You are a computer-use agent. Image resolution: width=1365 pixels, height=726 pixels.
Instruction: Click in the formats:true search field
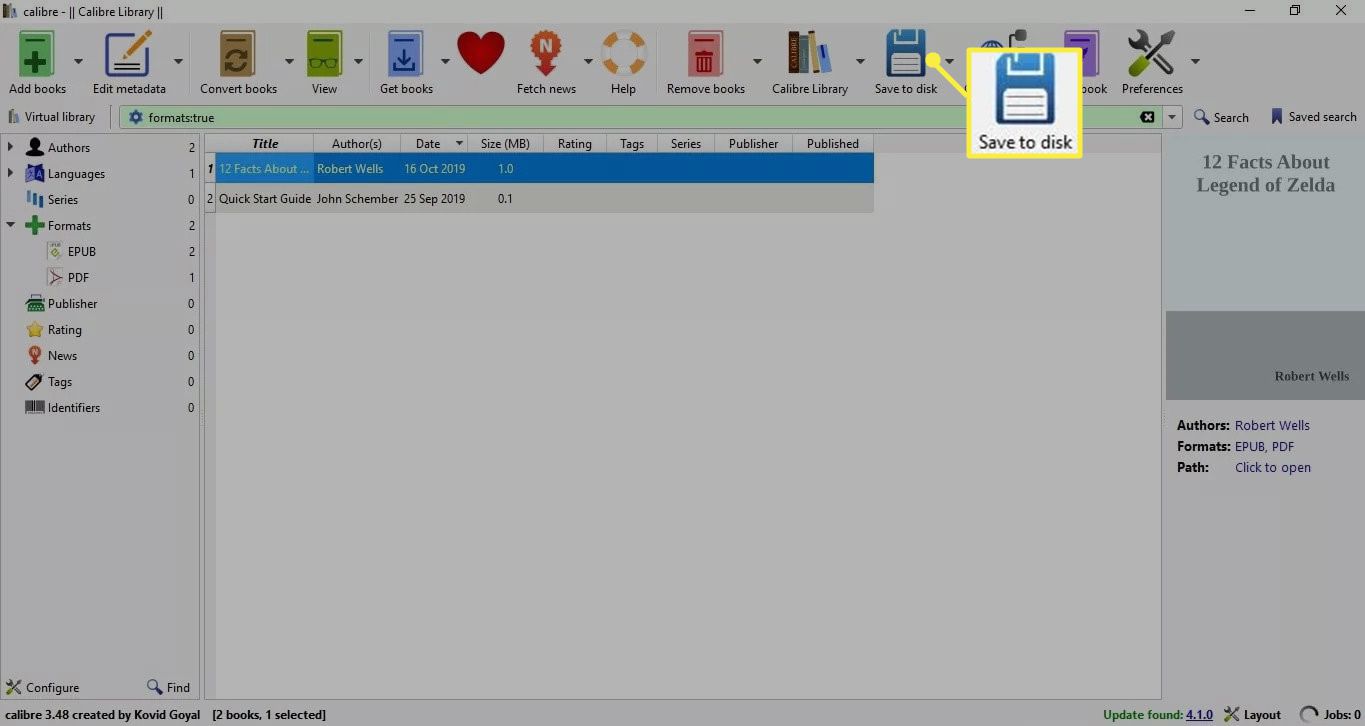pyautogui.click(x=640, y=117)
